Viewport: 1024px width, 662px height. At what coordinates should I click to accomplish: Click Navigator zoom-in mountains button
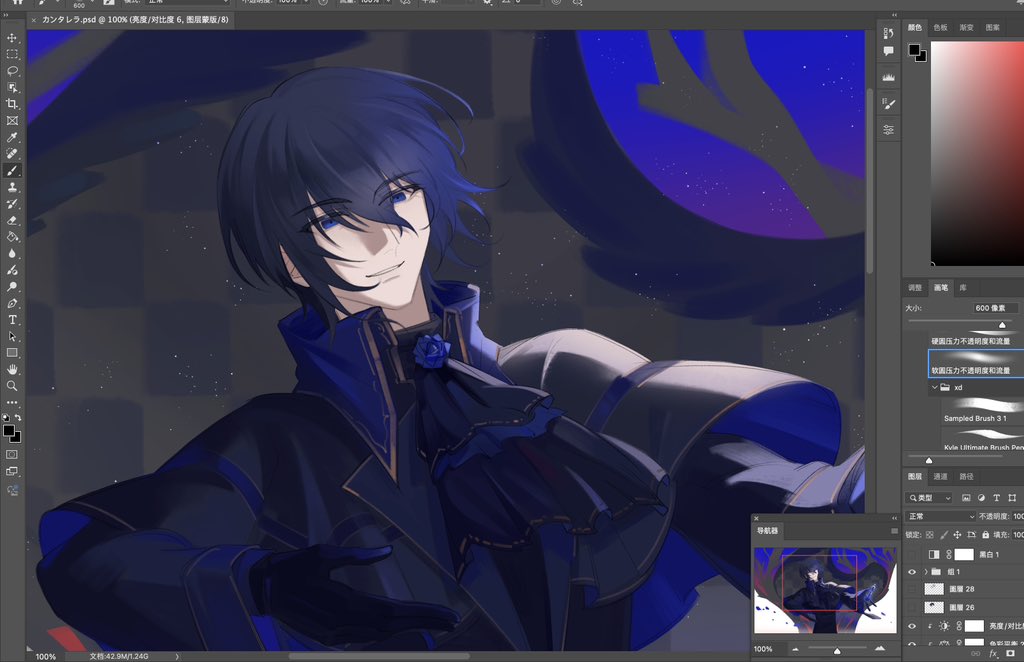tap(880, 649)
